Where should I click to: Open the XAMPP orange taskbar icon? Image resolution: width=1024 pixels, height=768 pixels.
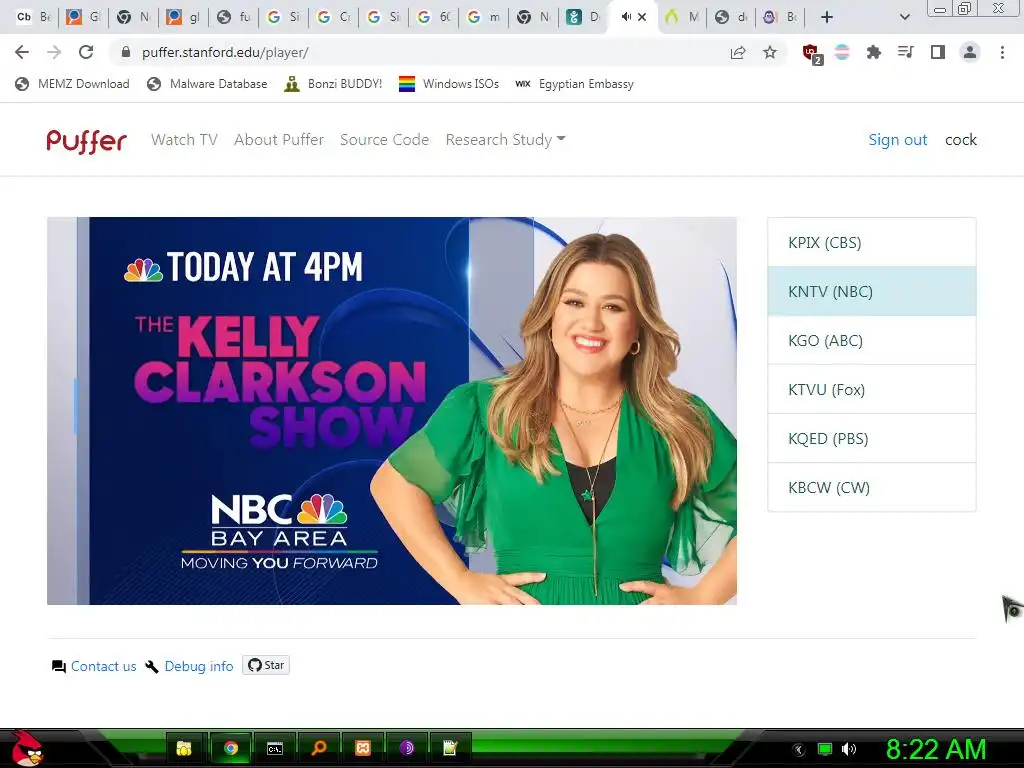point(362,748)
